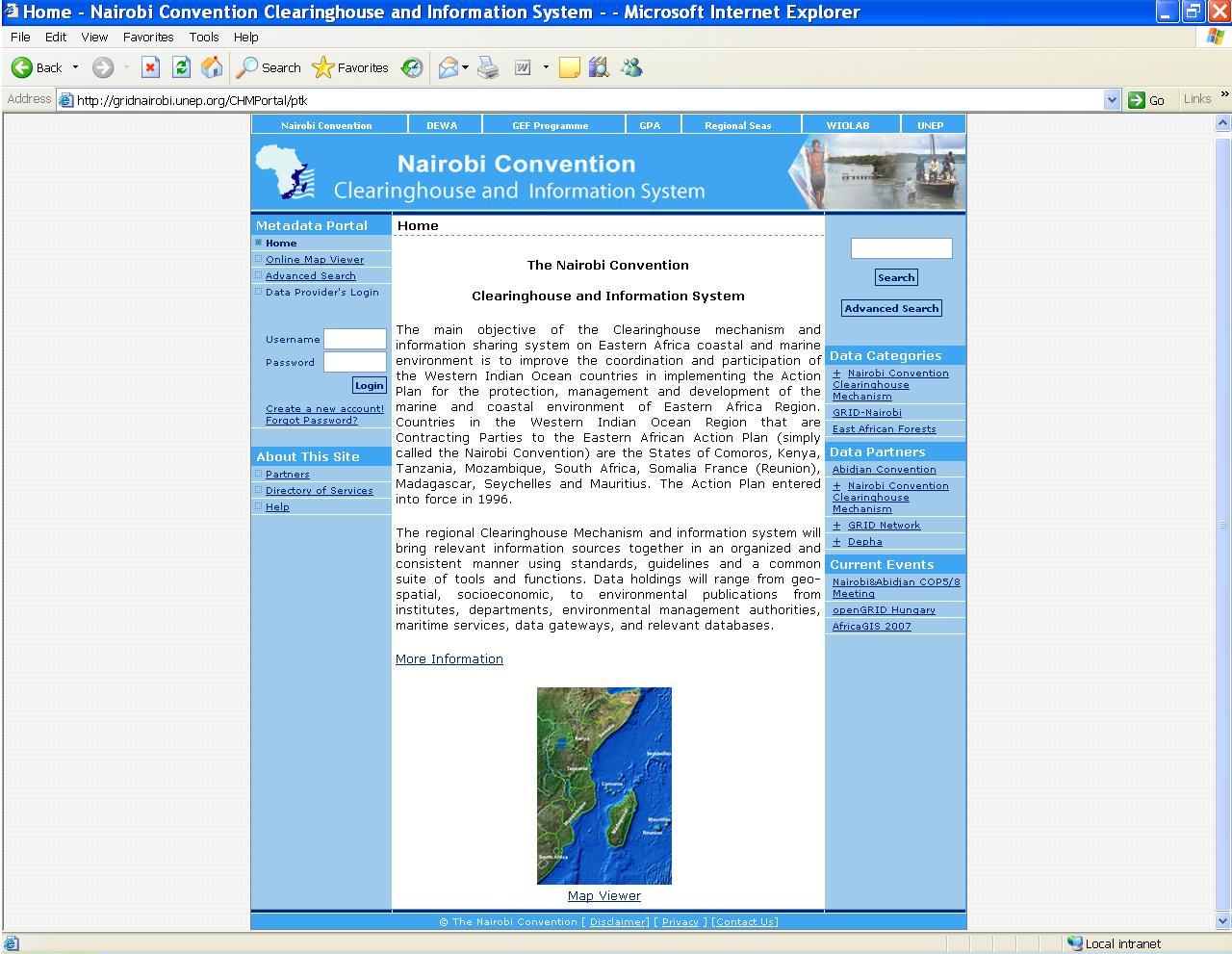Click the Research binoculars-book icon
Image resolution: width=1232 pixels, height=954 pixels.
[x=599, y=67]
